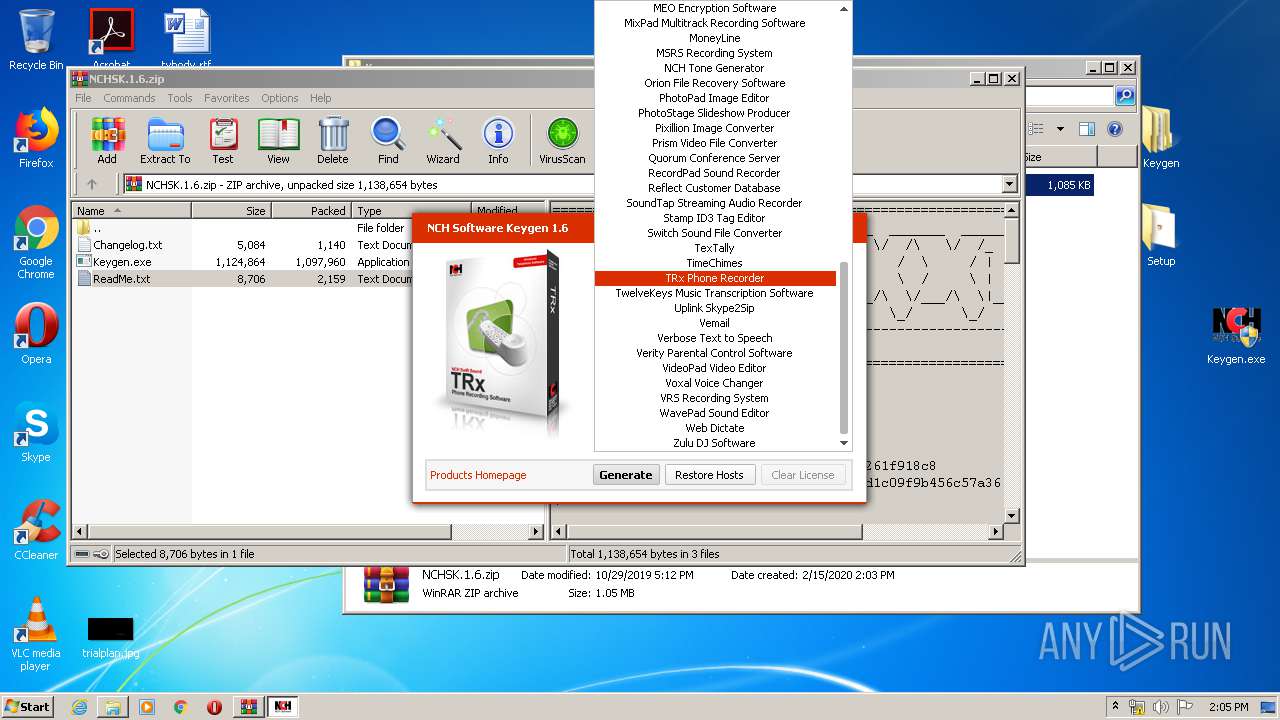The height and width of the screenshot is (720, 1280).
Task: Sort files by the Packed column header
Action: tap(311, 211)
